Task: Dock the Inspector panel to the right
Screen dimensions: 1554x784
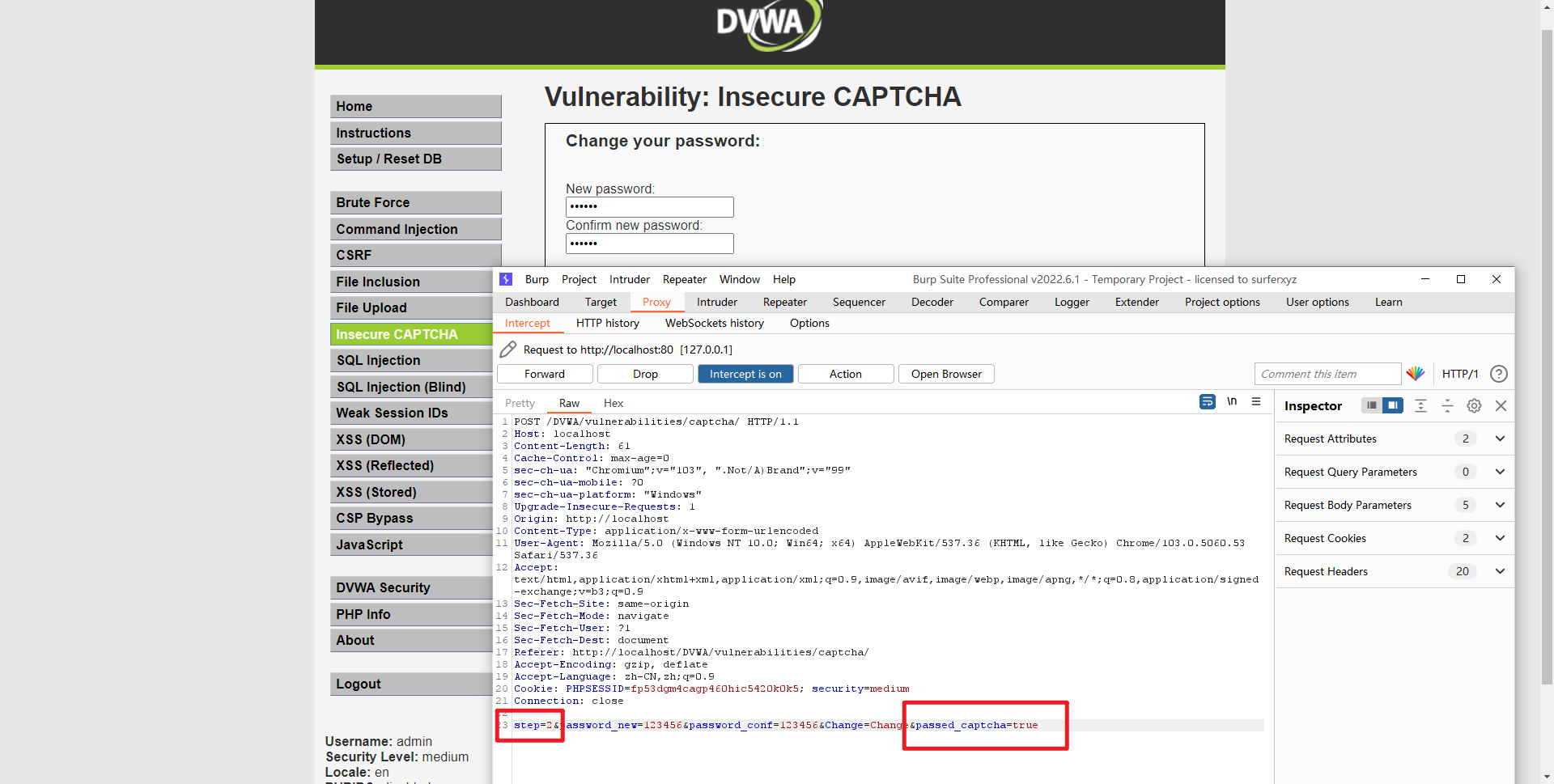Action: click(1393, 405)
